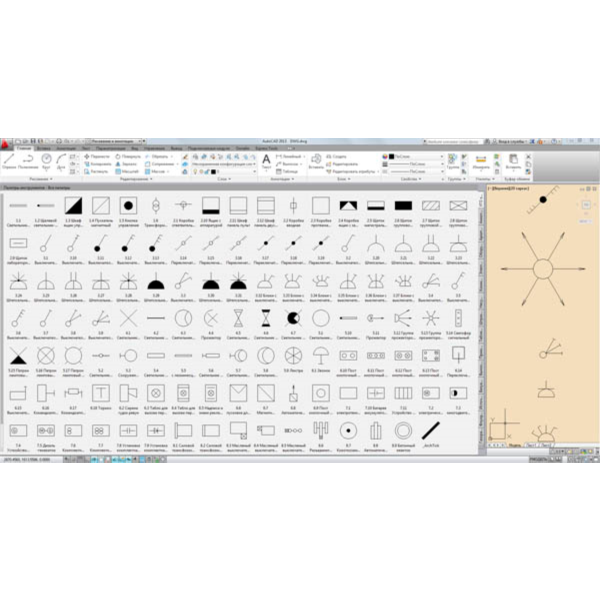The width and height of the screenshot is (600, 600).
Task: Click the black layer color swatch
Action: pos(214,172)
